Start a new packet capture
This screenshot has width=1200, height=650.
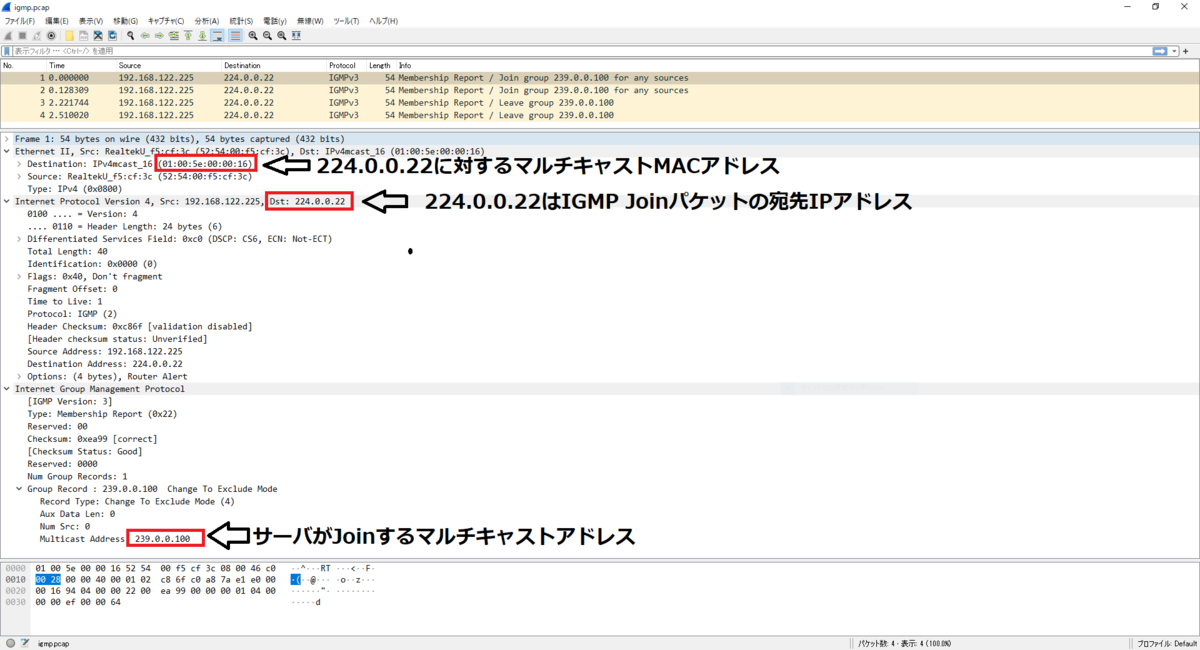pos(7,36)
